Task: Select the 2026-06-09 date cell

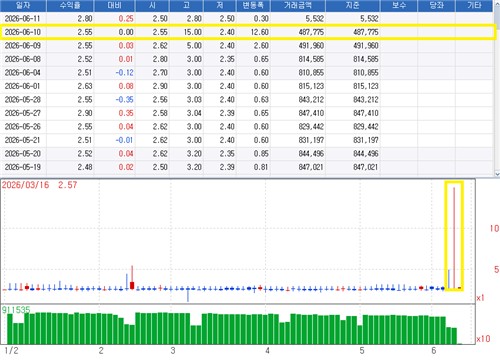Action: tap(23, 45)
